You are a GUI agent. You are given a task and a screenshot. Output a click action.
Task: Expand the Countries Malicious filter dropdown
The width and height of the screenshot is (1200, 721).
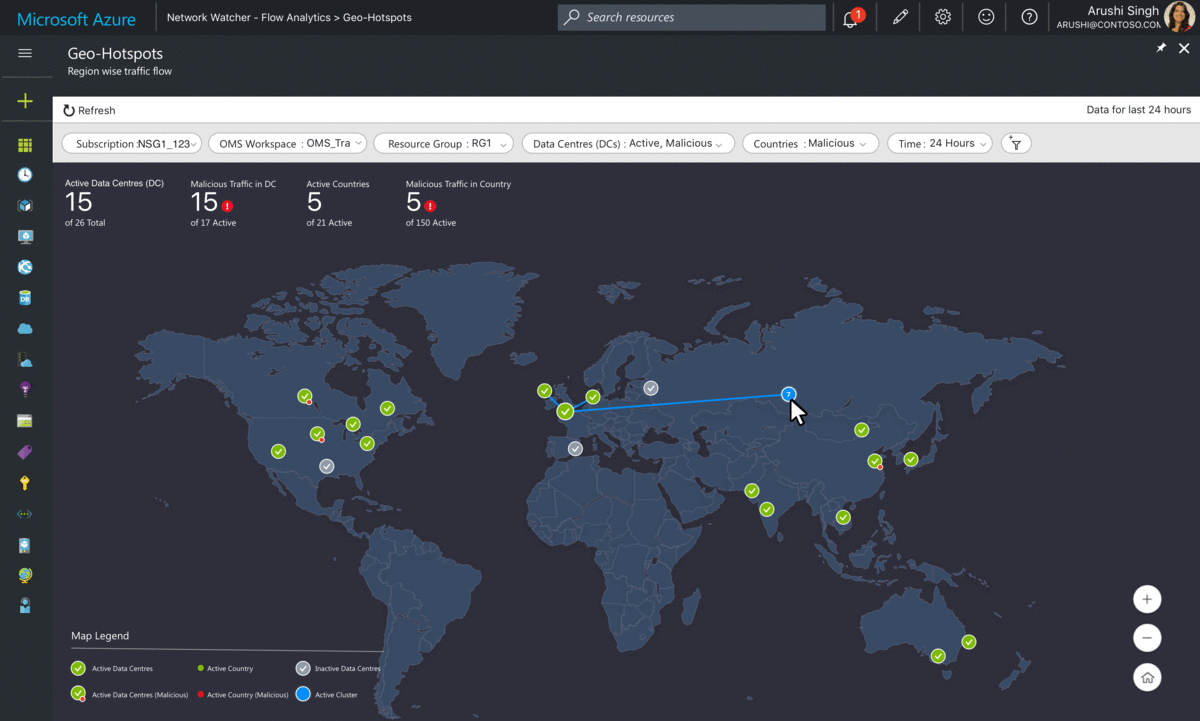[x=810, y=144]
